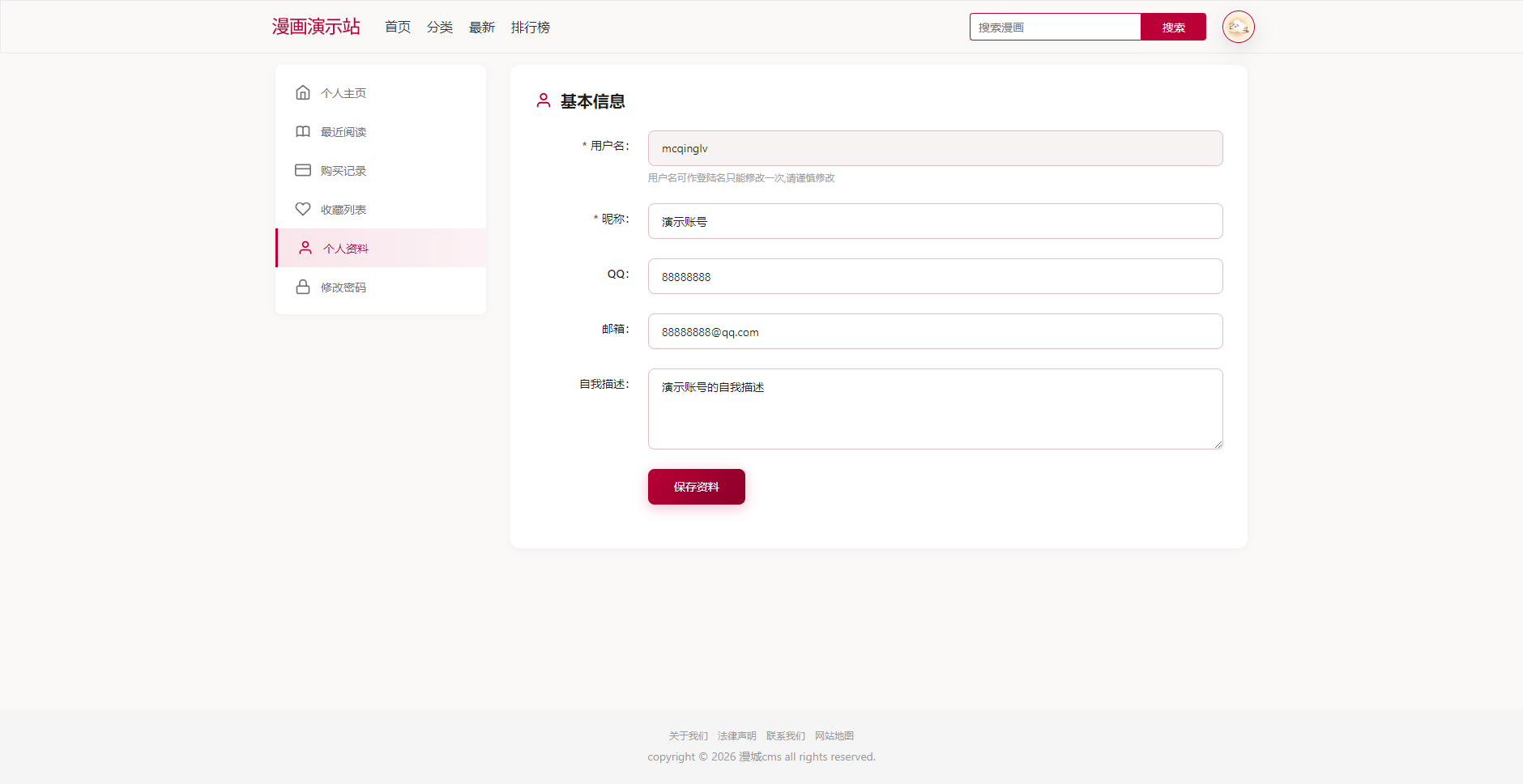Open the 最新 navigation link
1523x784 pixels.
482,27
